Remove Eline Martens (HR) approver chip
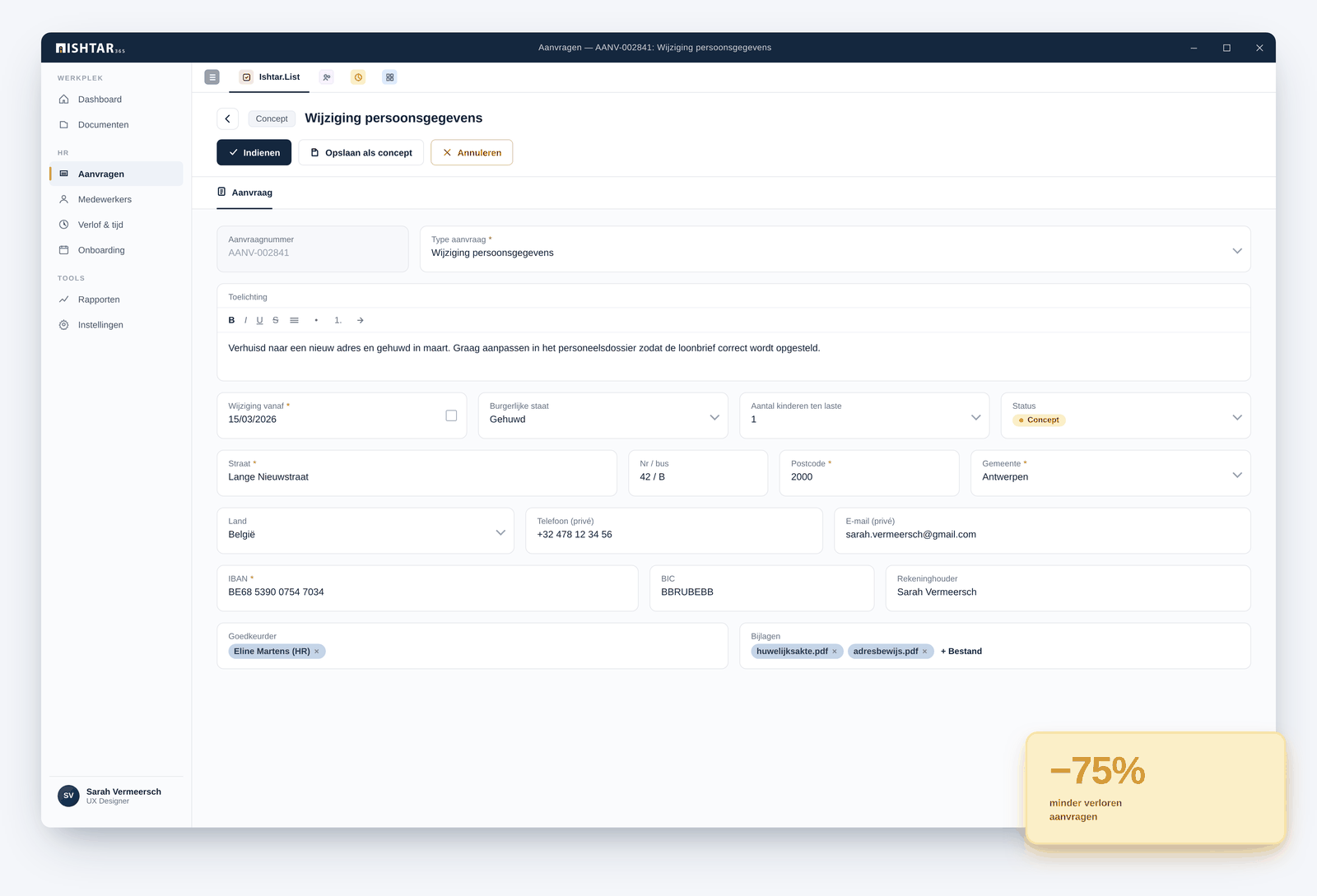This screenshot has height=896, width=1317. [x=317, y=652]
